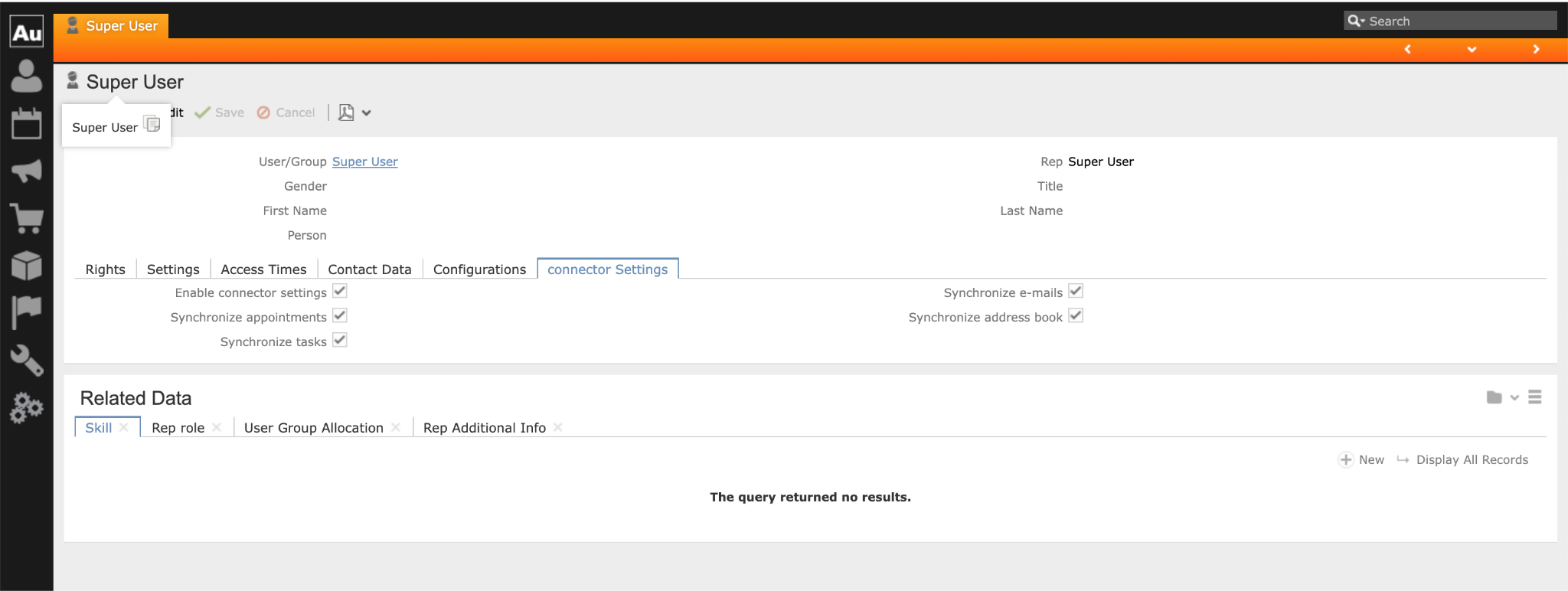The width and height of the screenshot is (1568, 591).
Task: Follow the Super User link
Action: pyautogui.click(x=364, y=162)
